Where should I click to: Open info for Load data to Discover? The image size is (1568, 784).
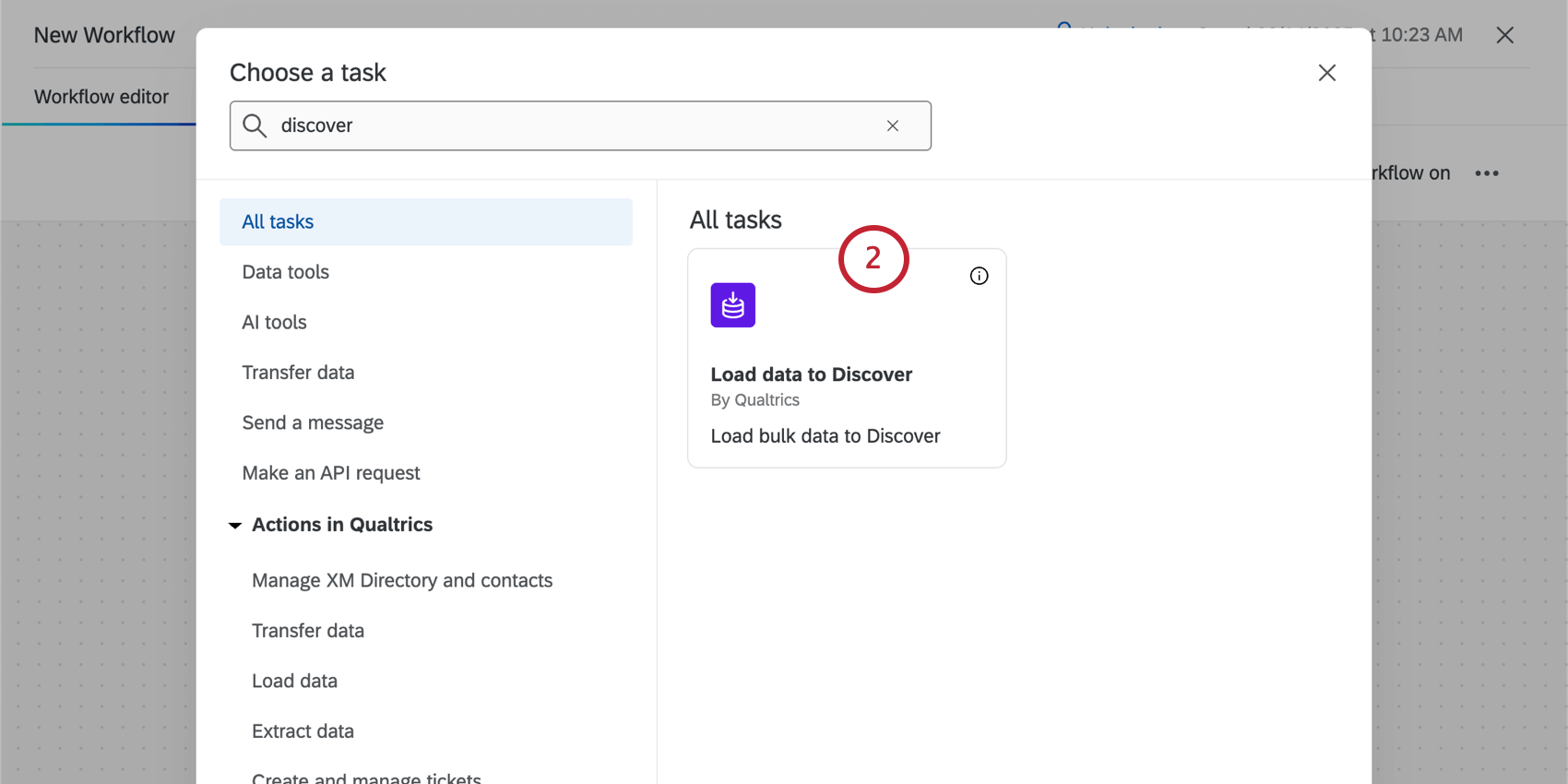(979, 276)
